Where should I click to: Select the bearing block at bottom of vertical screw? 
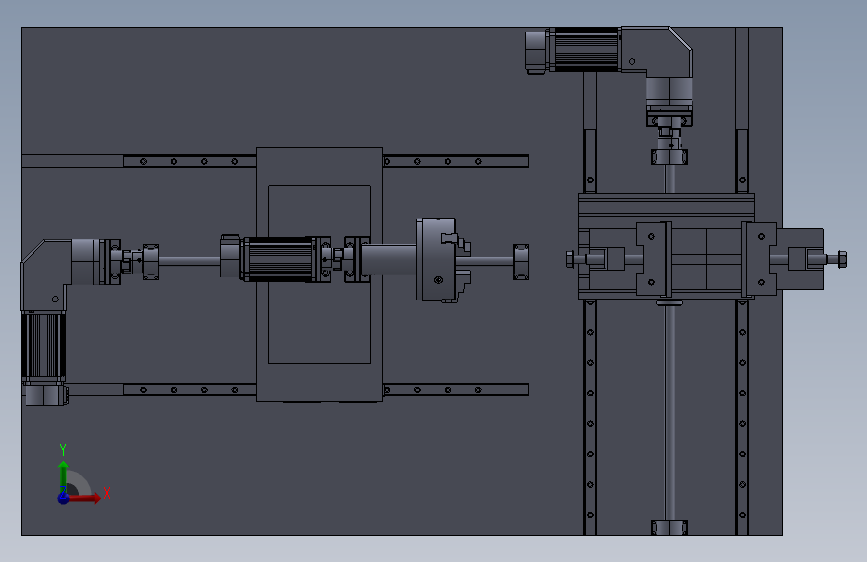point(669,527)
